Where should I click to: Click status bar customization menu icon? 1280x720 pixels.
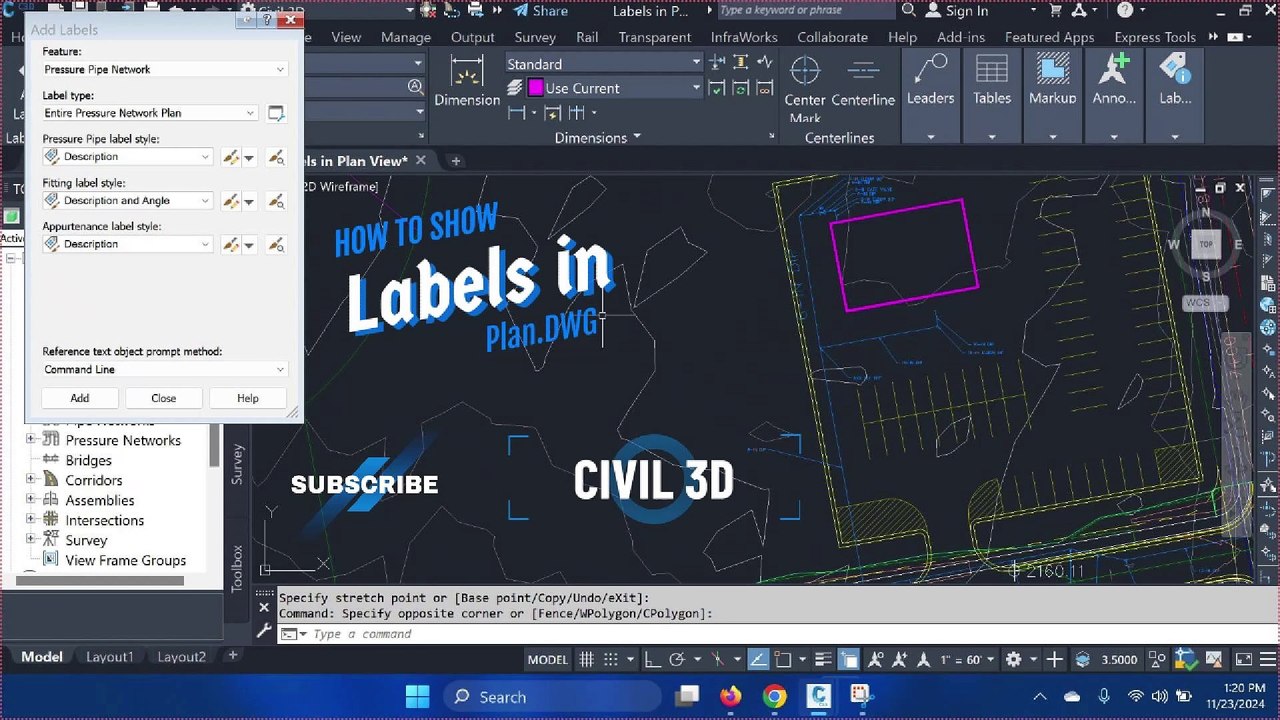[1267, 659]
